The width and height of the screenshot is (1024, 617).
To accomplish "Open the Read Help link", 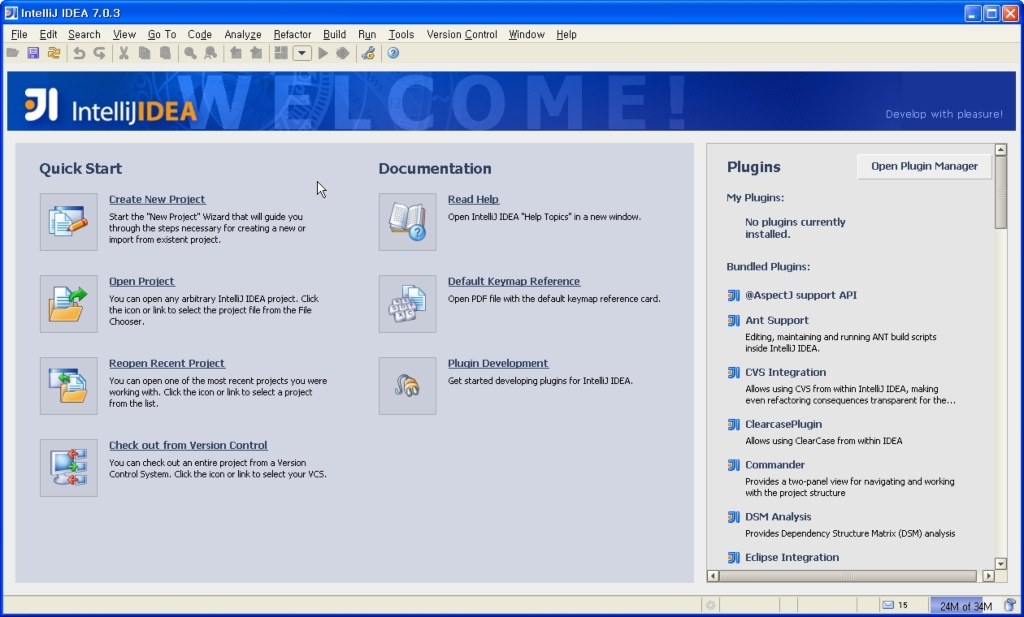I will 473,199.
